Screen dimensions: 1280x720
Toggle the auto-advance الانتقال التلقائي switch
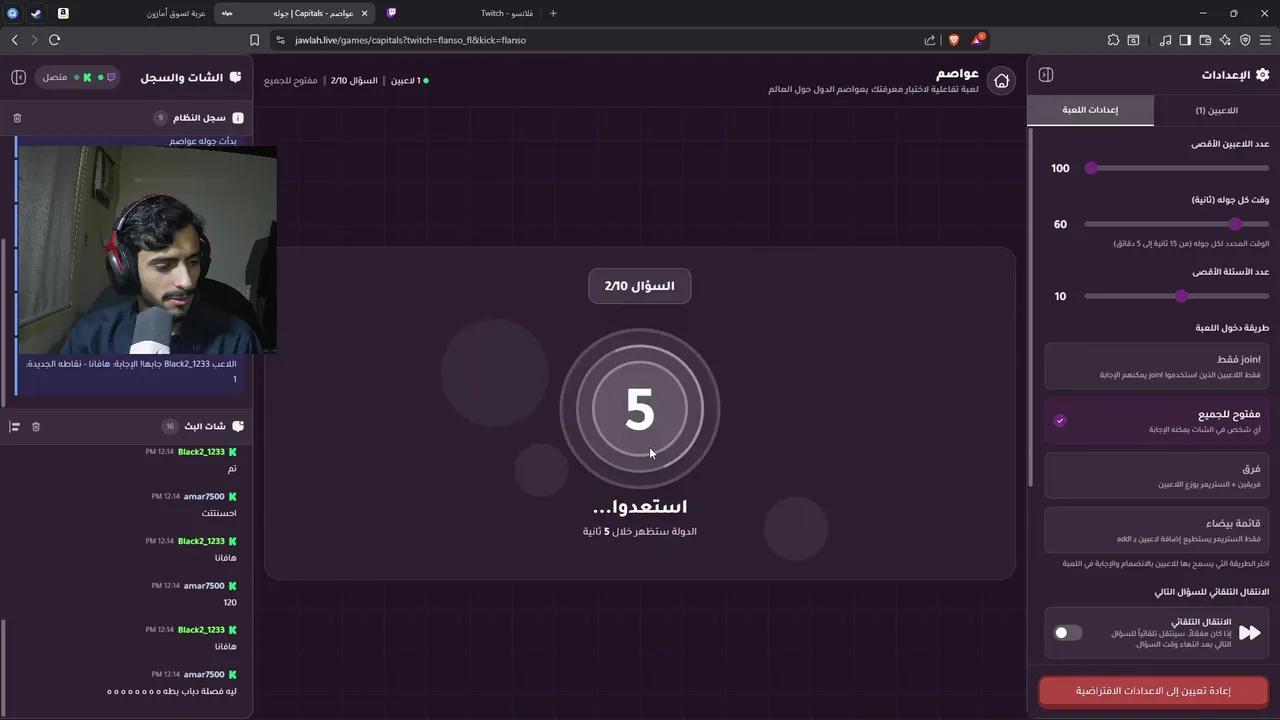[x=1068, y=632]
